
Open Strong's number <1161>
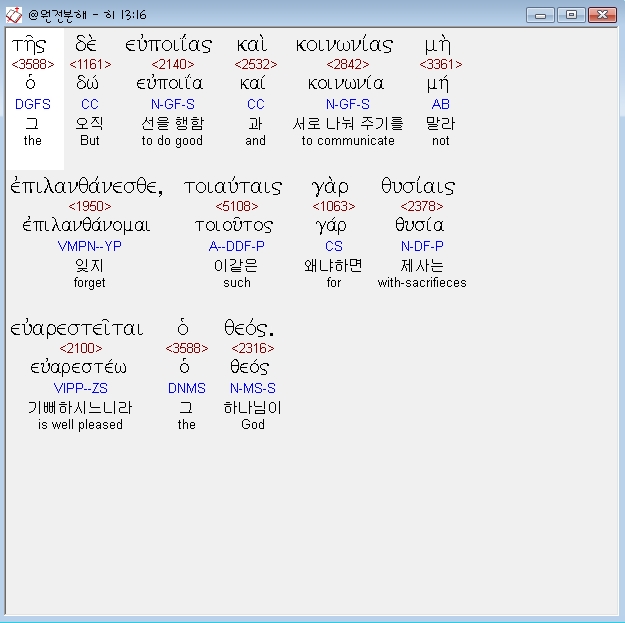[x=90, y=64]
